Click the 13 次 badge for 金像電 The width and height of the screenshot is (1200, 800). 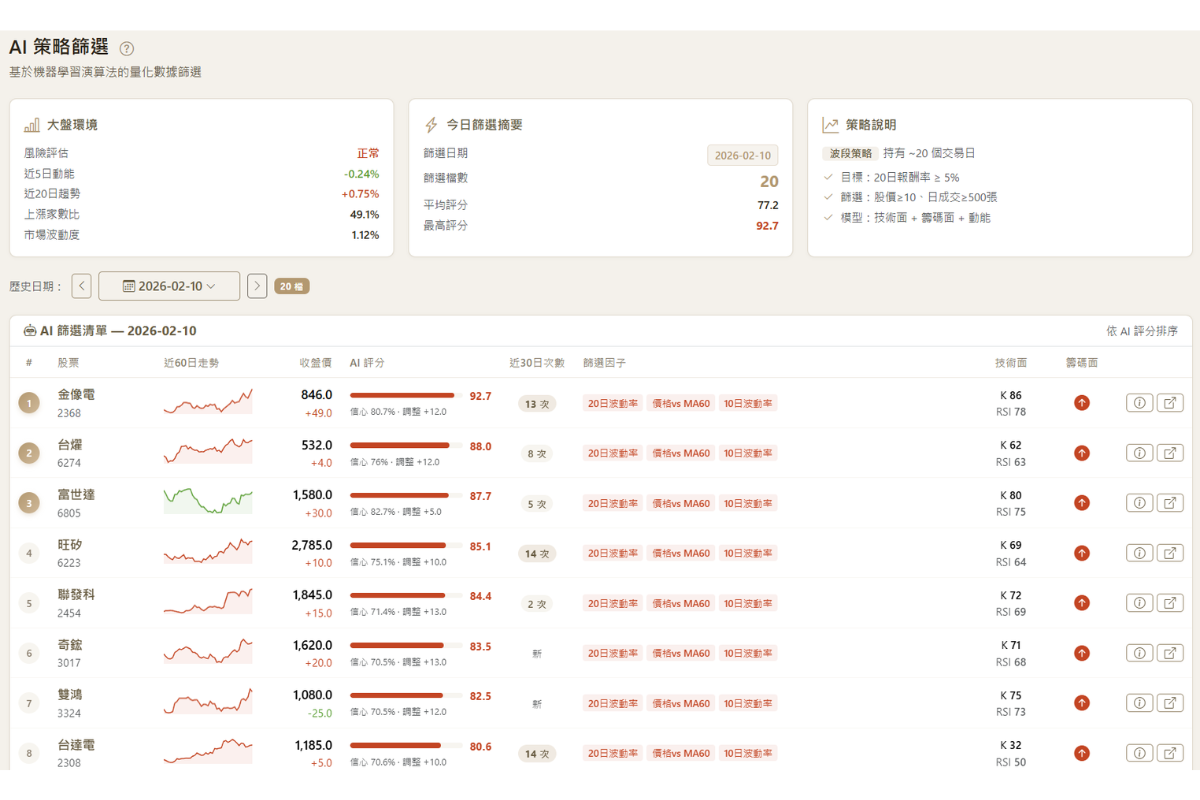point(537,404)
